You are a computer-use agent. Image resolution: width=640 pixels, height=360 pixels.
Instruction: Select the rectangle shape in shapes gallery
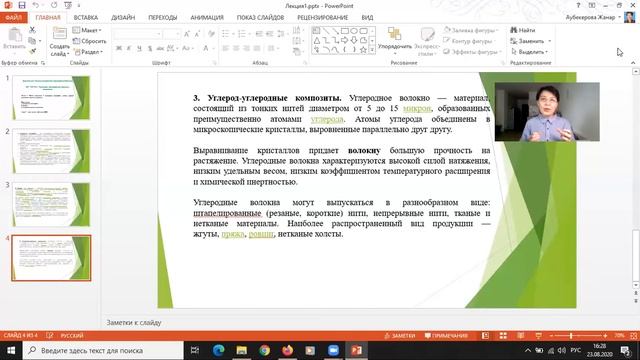tap(344, 31)
